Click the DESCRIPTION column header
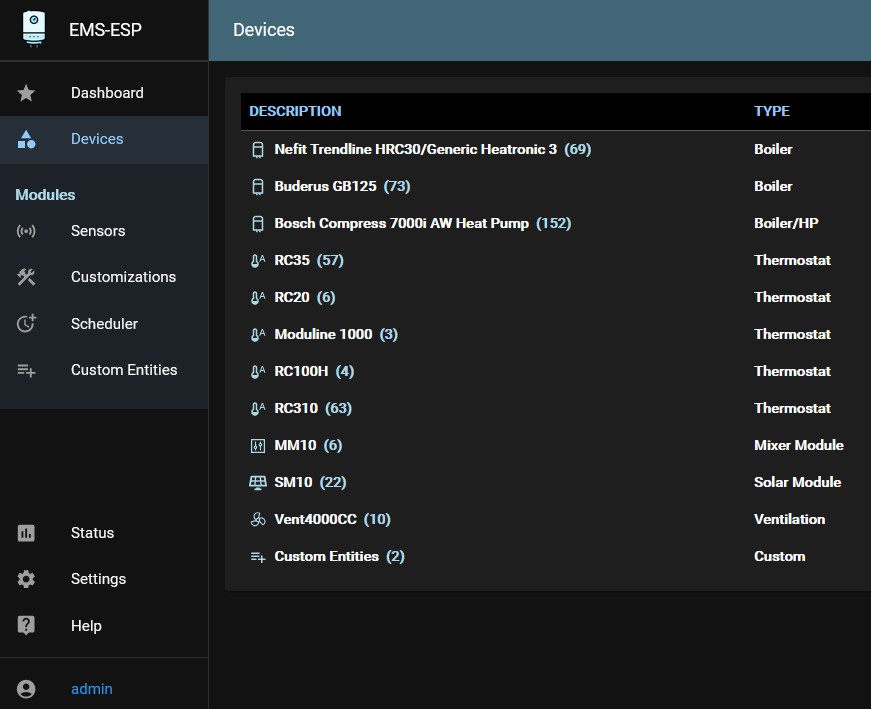871x709 pixels. [x=295, y=111]
